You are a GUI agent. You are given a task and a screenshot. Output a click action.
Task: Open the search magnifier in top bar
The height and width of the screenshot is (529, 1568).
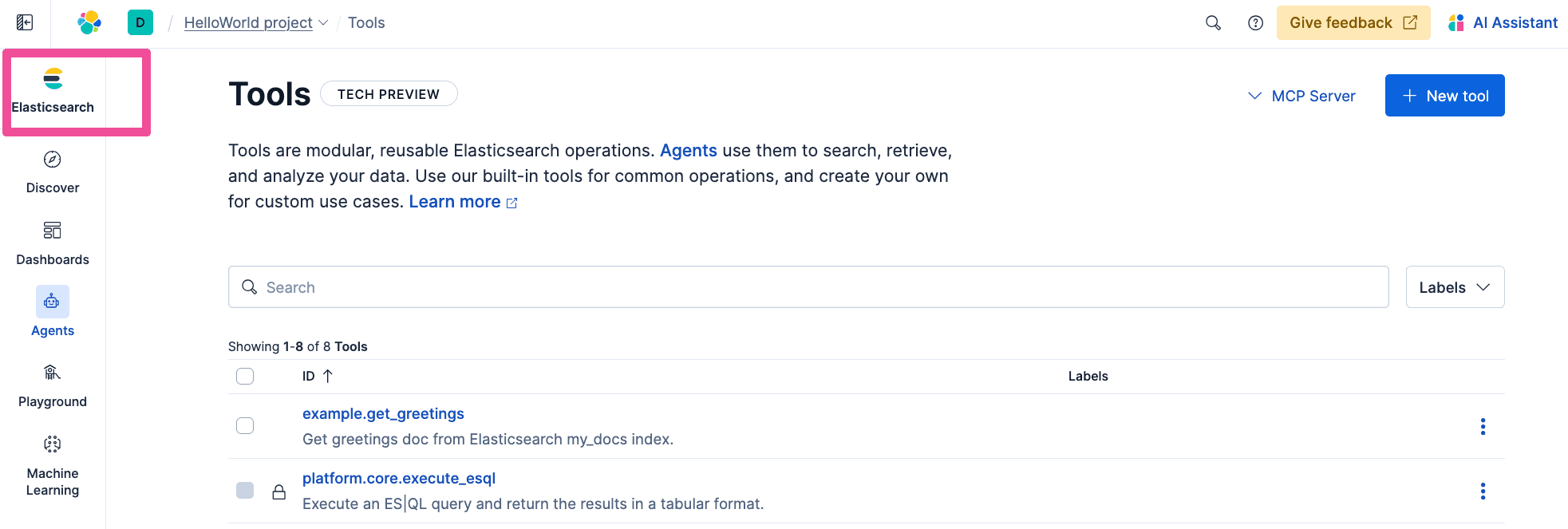(x=1213, y=22)
